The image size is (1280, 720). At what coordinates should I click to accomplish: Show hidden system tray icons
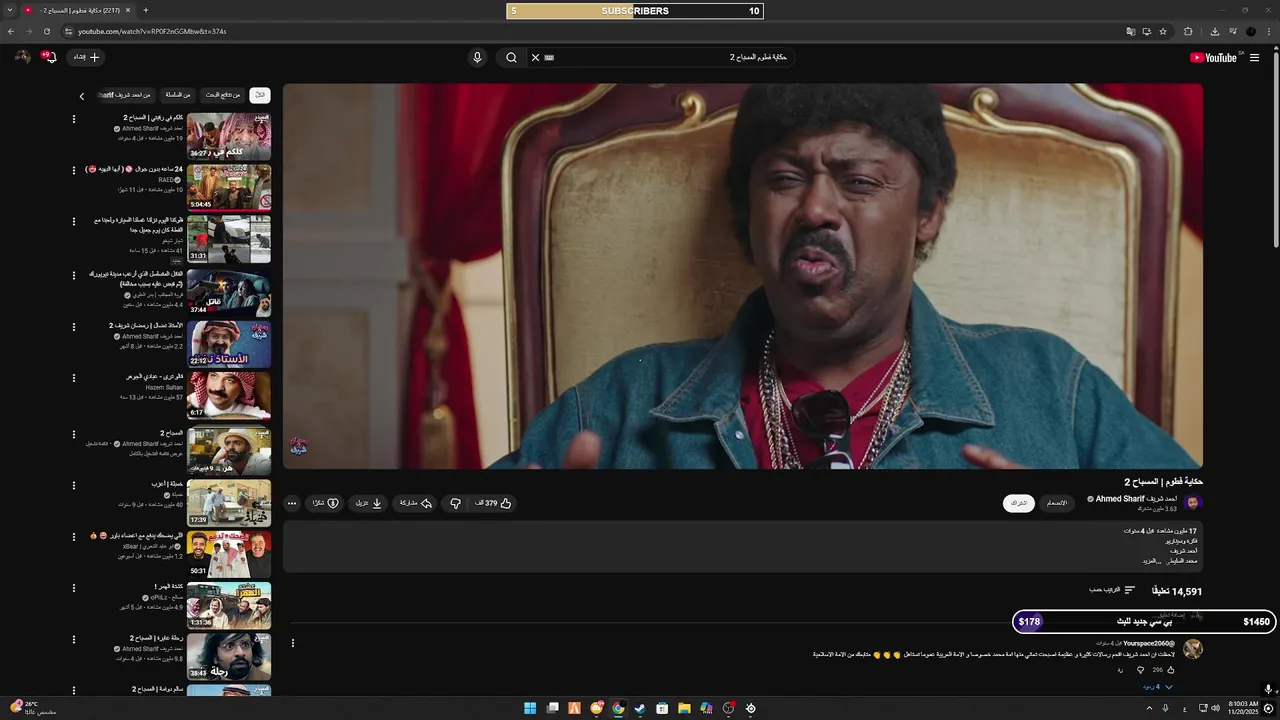pyautogui.click(x=1149, y=708)
